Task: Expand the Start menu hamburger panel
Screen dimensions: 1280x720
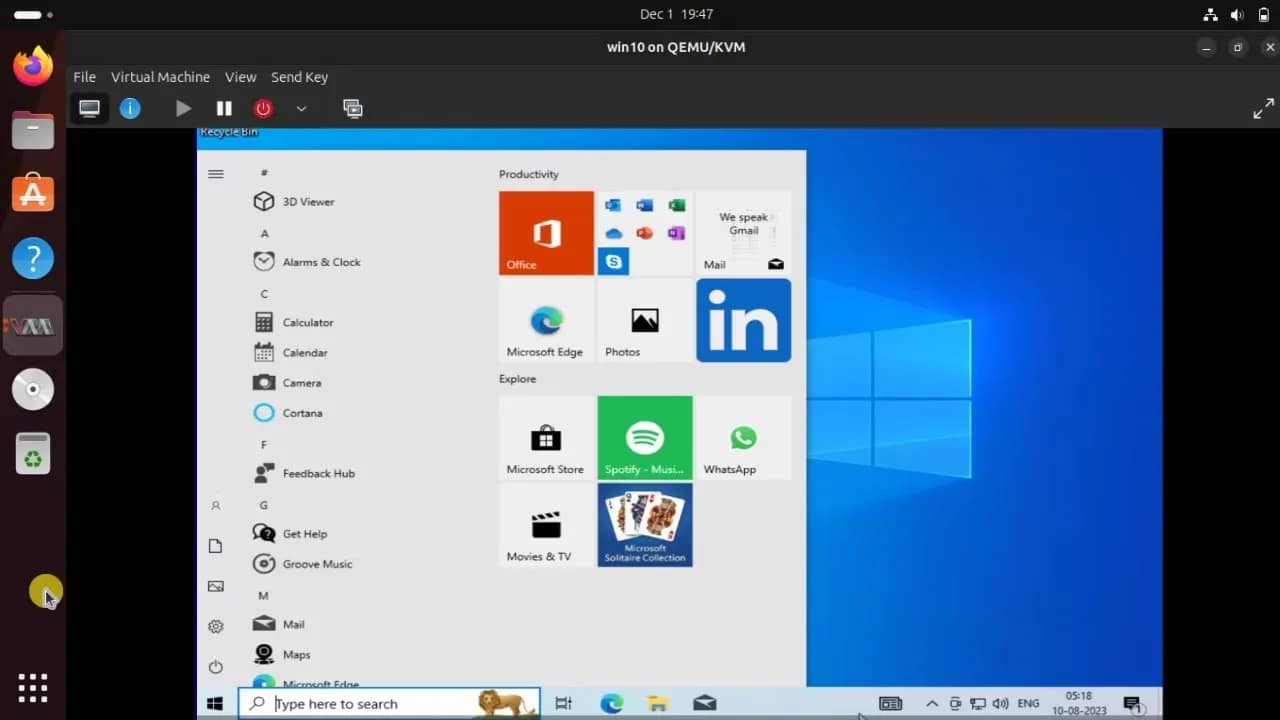Action: pos(215,173)
